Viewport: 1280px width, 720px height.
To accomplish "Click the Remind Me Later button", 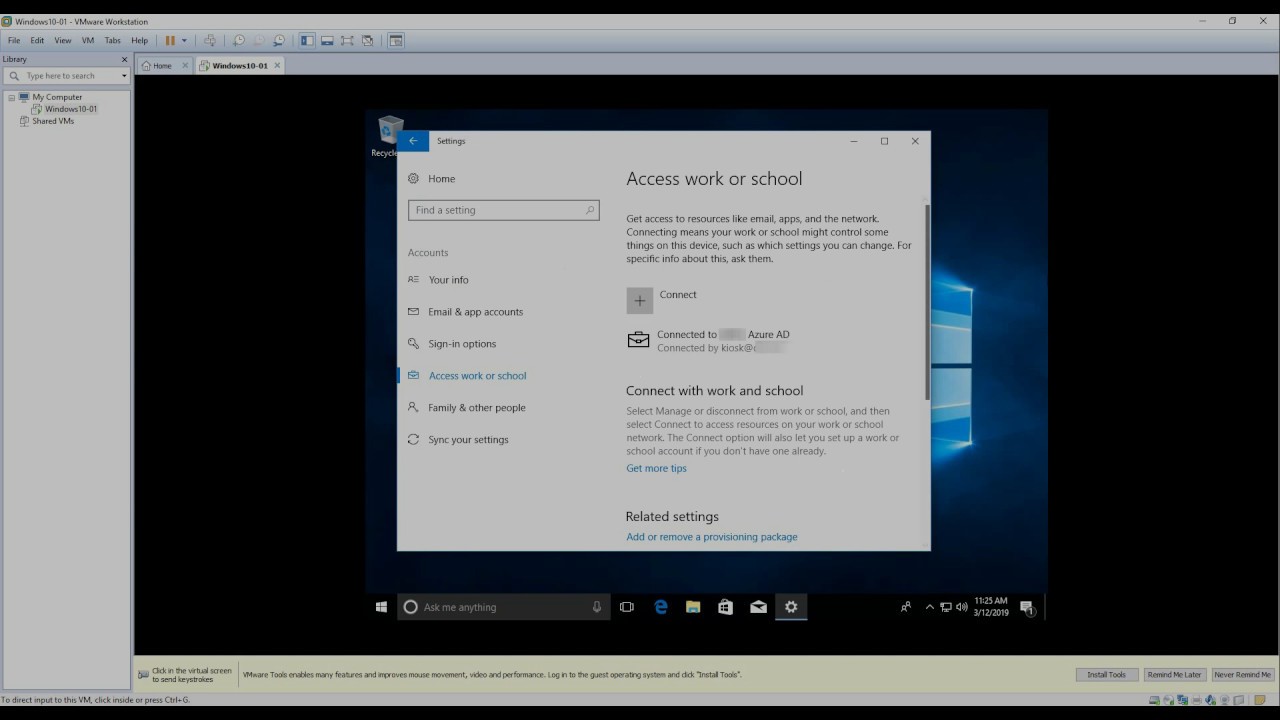I will [1174, 675].
